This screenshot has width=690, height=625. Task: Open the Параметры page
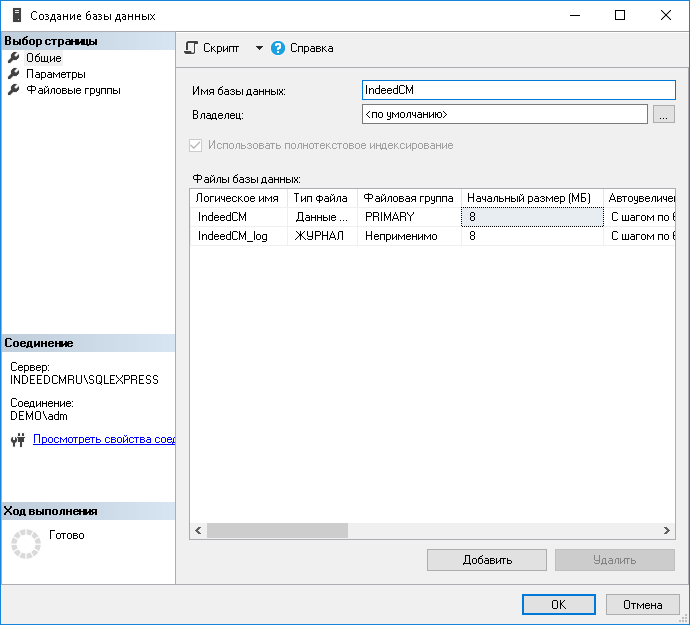56,74
